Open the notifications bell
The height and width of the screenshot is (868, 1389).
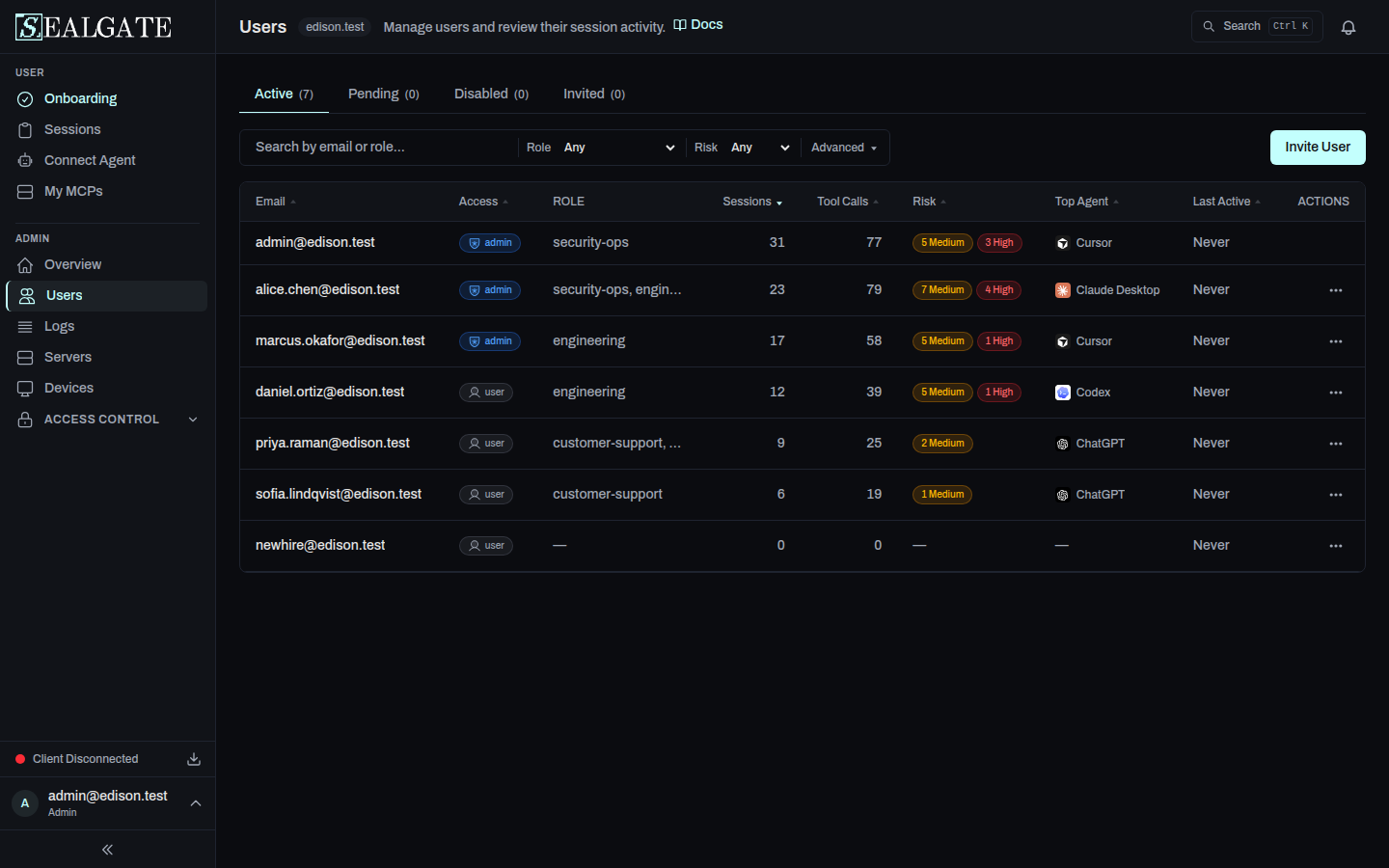(x=1348, y=27)
